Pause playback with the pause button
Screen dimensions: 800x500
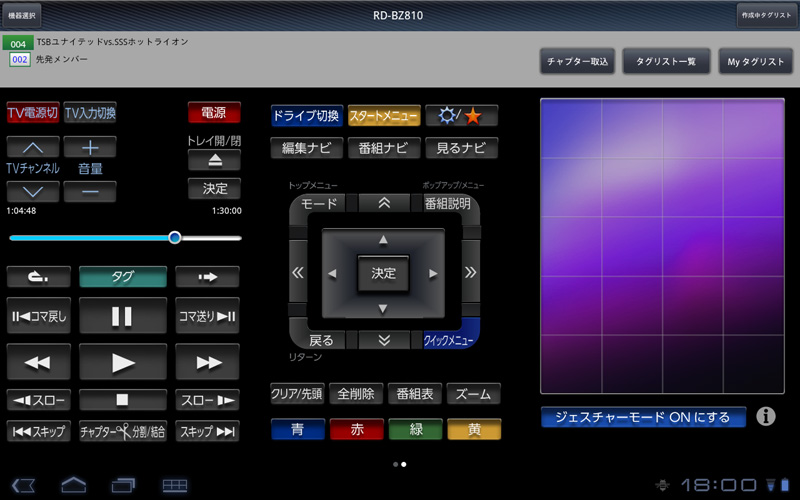click(122, 317)
